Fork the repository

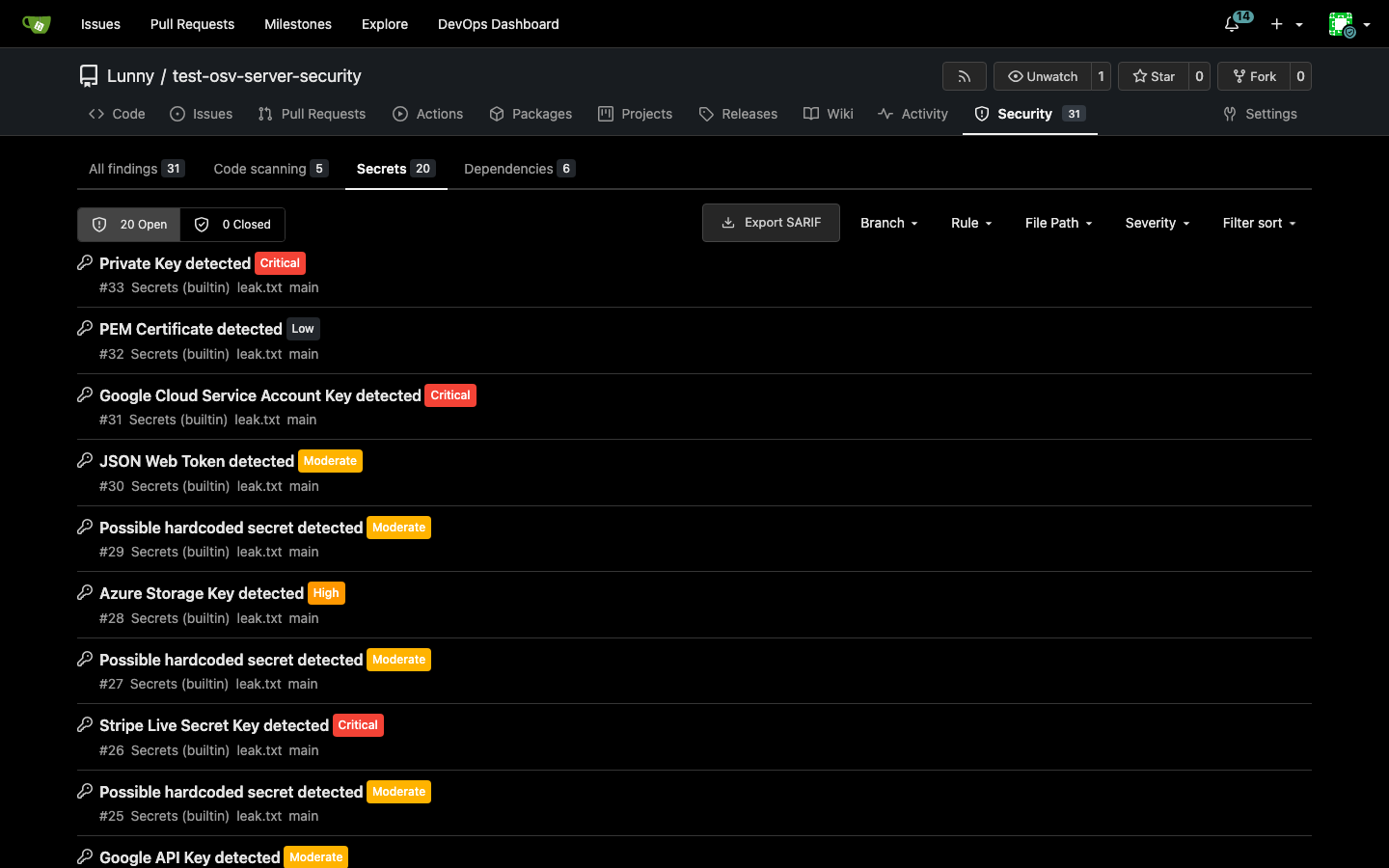coord(1254,76)
